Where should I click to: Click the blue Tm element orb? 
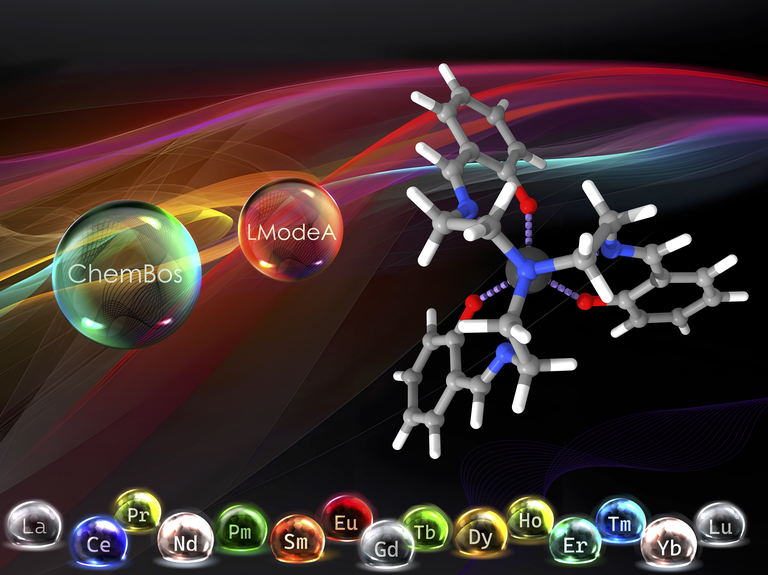coord(622,520)
